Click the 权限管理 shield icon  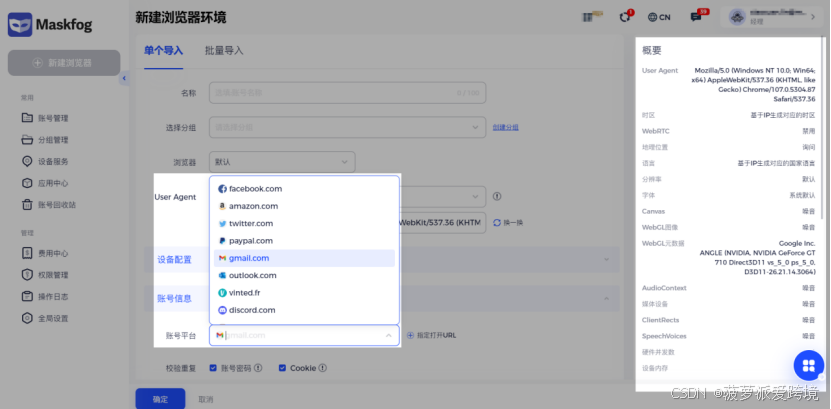pyautogui.click(x=27, y=275)
